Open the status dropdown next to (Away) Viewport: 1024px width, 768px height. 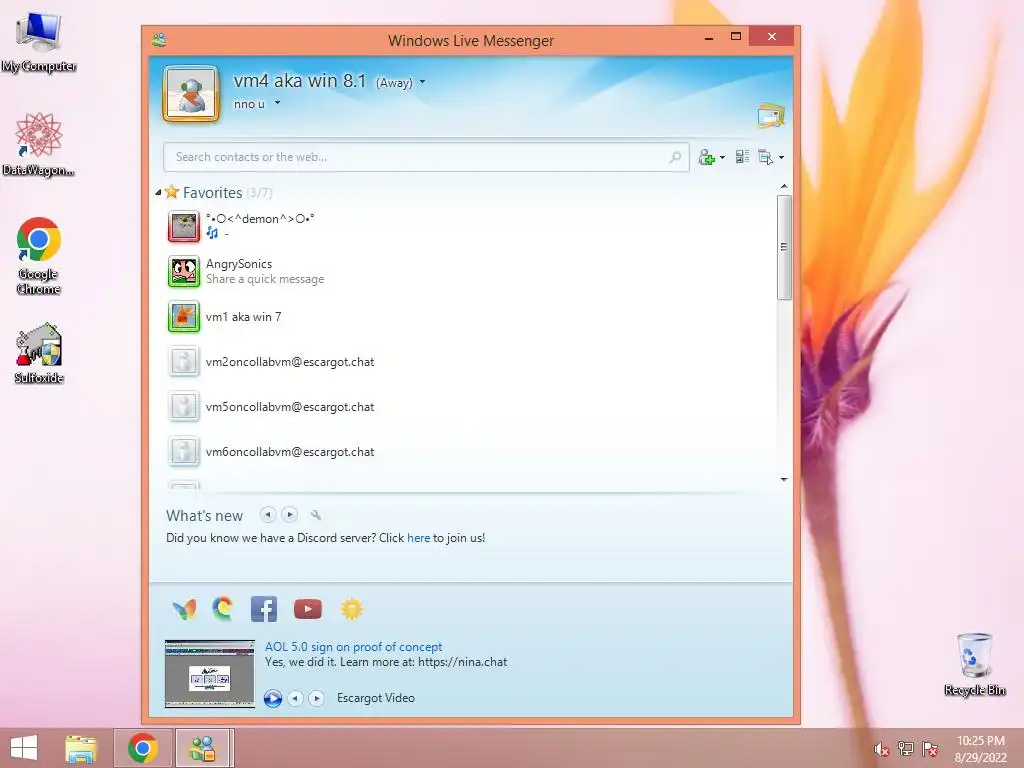click(x=423, y=82)
